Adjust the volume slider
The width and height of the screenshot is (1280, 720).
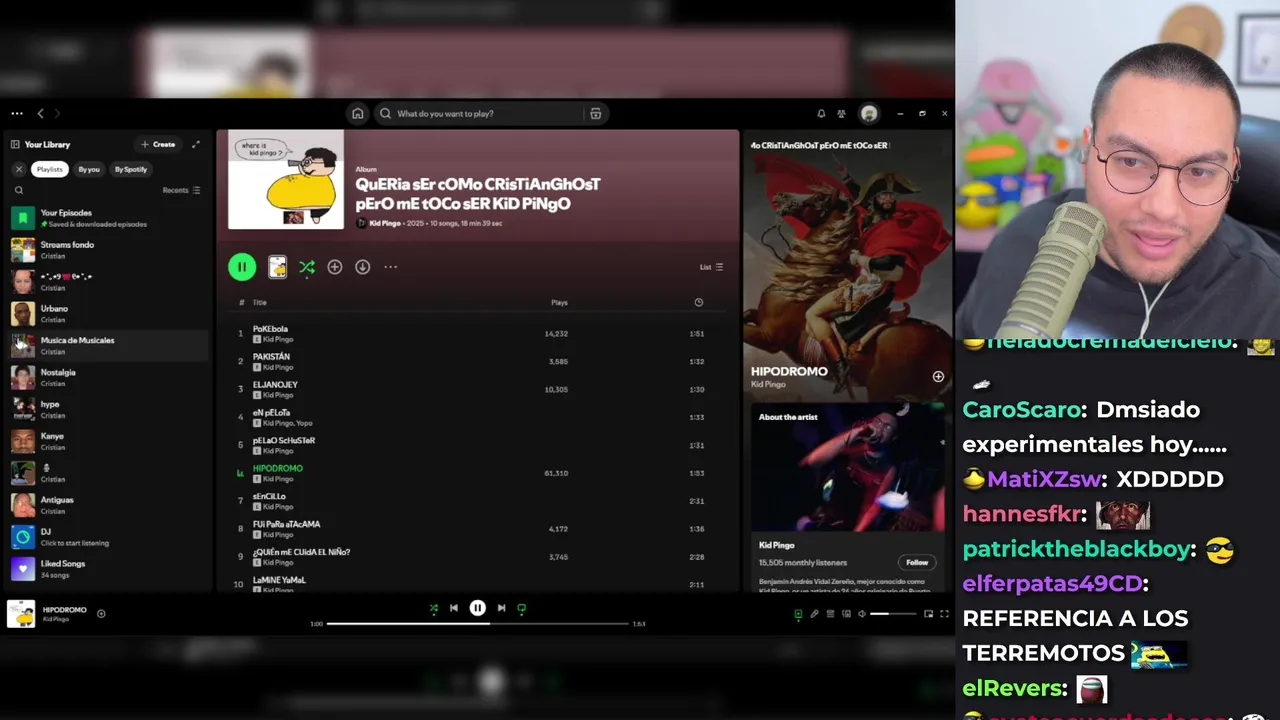893,614
